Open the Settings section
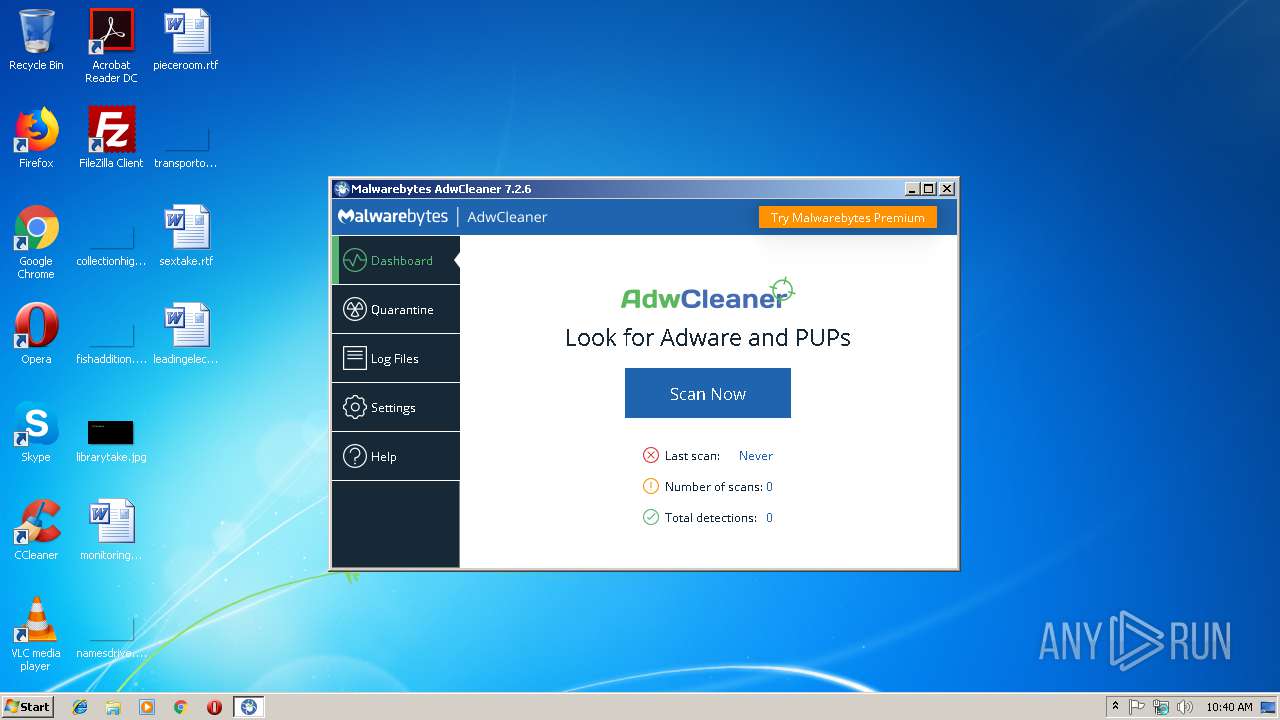Viewport: 1280px width, 720px height. (396, 407)
